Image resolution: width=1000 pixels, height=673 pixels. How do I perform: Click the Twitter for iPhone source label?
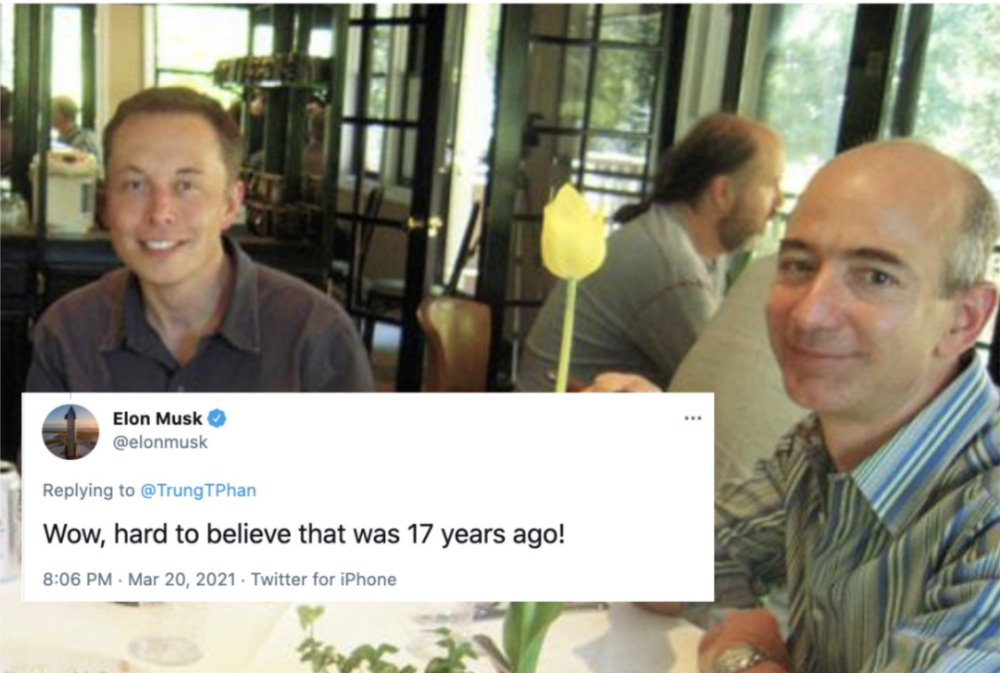(323, 579)
